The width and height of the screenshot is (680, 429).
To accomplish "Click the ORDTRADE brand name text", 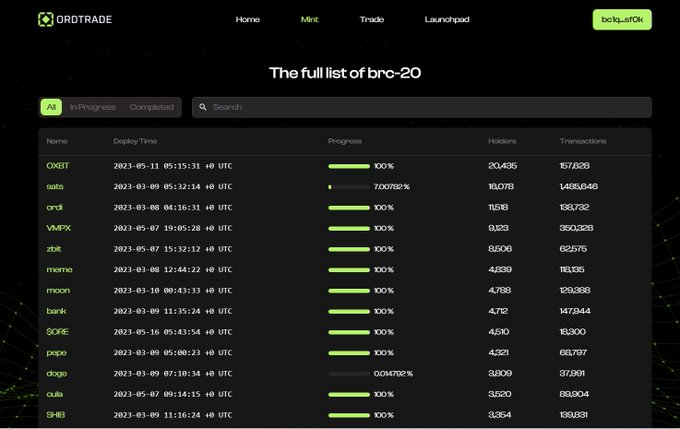I will [x=84, y=20].
